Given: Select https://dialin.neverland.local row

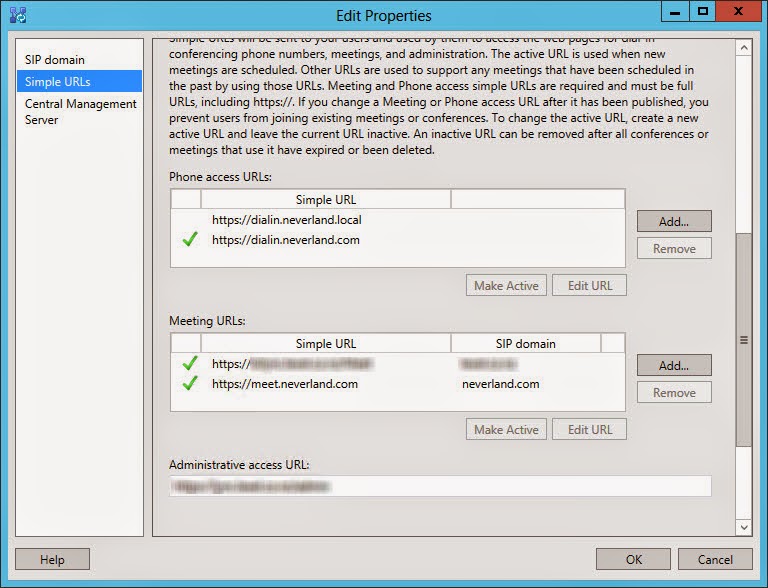Looking at the screenshot, I should (285, 220).
